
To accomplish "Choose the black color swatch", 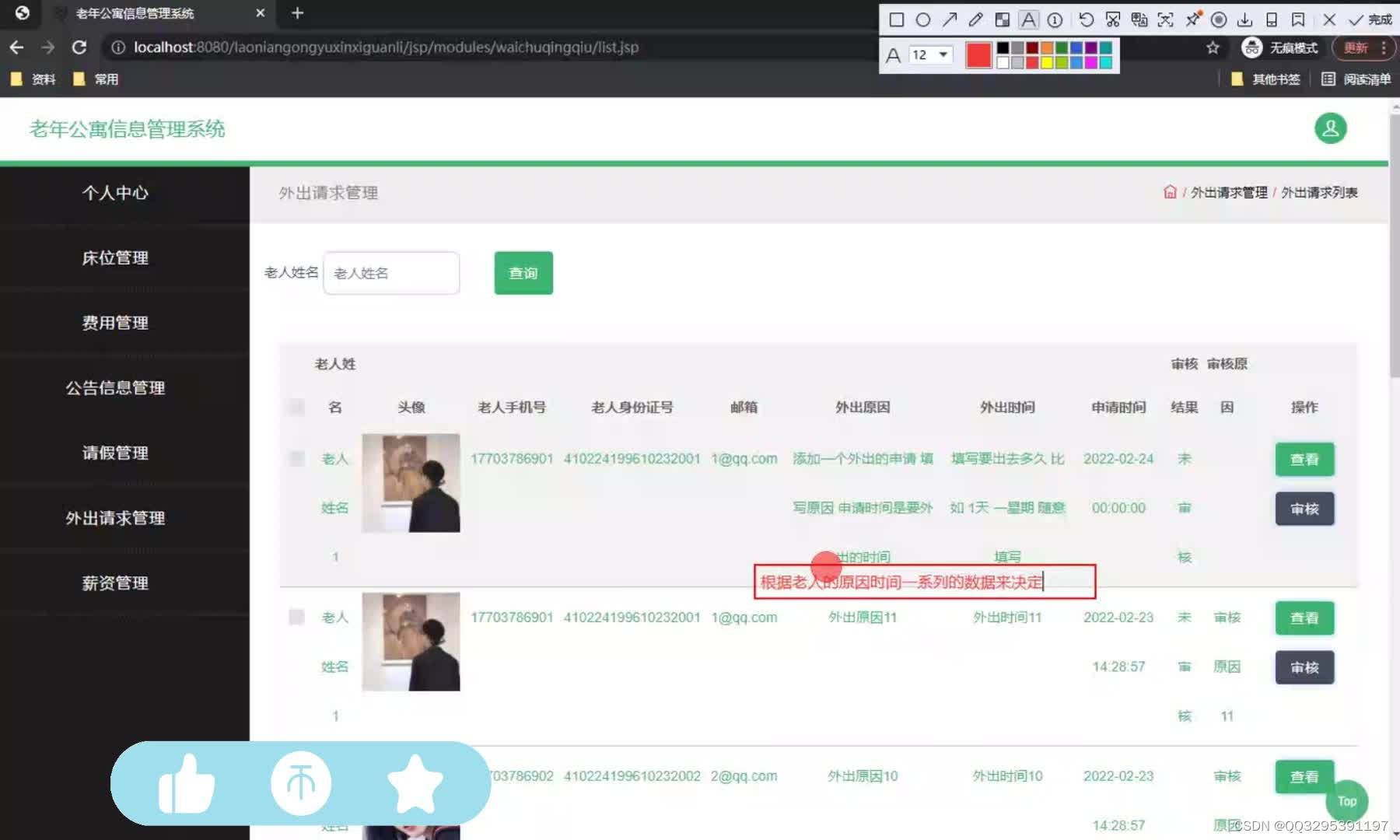I will [1003, 47].
